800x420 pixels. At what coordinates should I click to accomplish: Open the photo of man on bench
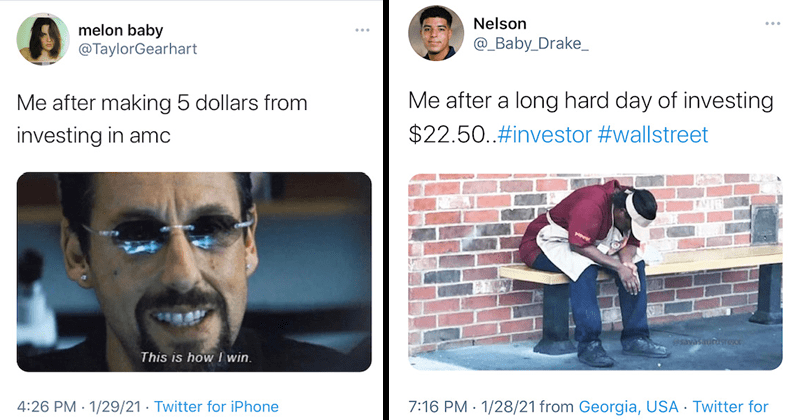pos(596,272)
